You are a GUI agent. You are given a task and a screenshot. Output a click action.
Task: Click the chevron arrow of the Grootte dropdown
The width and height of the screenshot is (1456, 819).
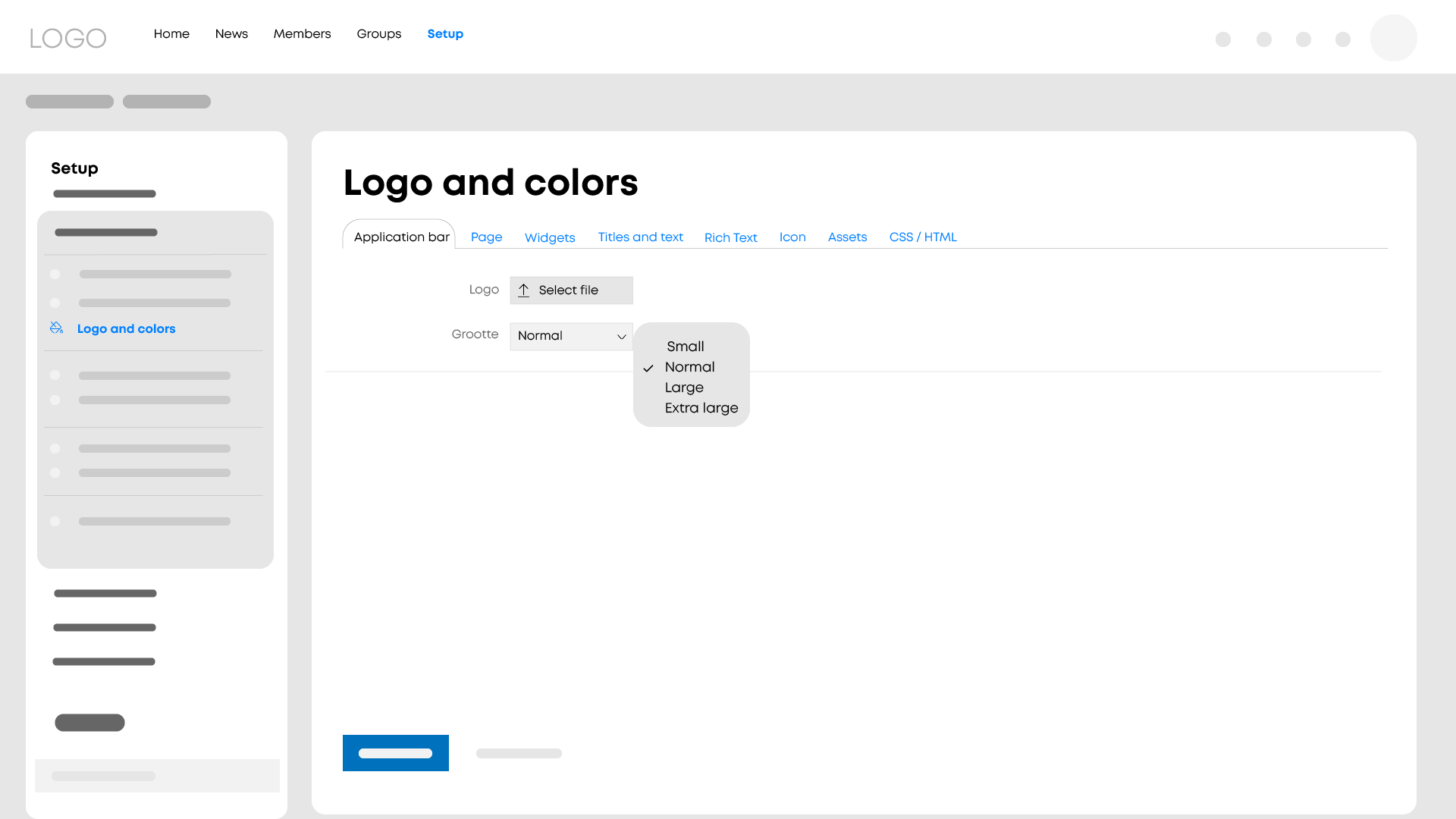(621, 337)
